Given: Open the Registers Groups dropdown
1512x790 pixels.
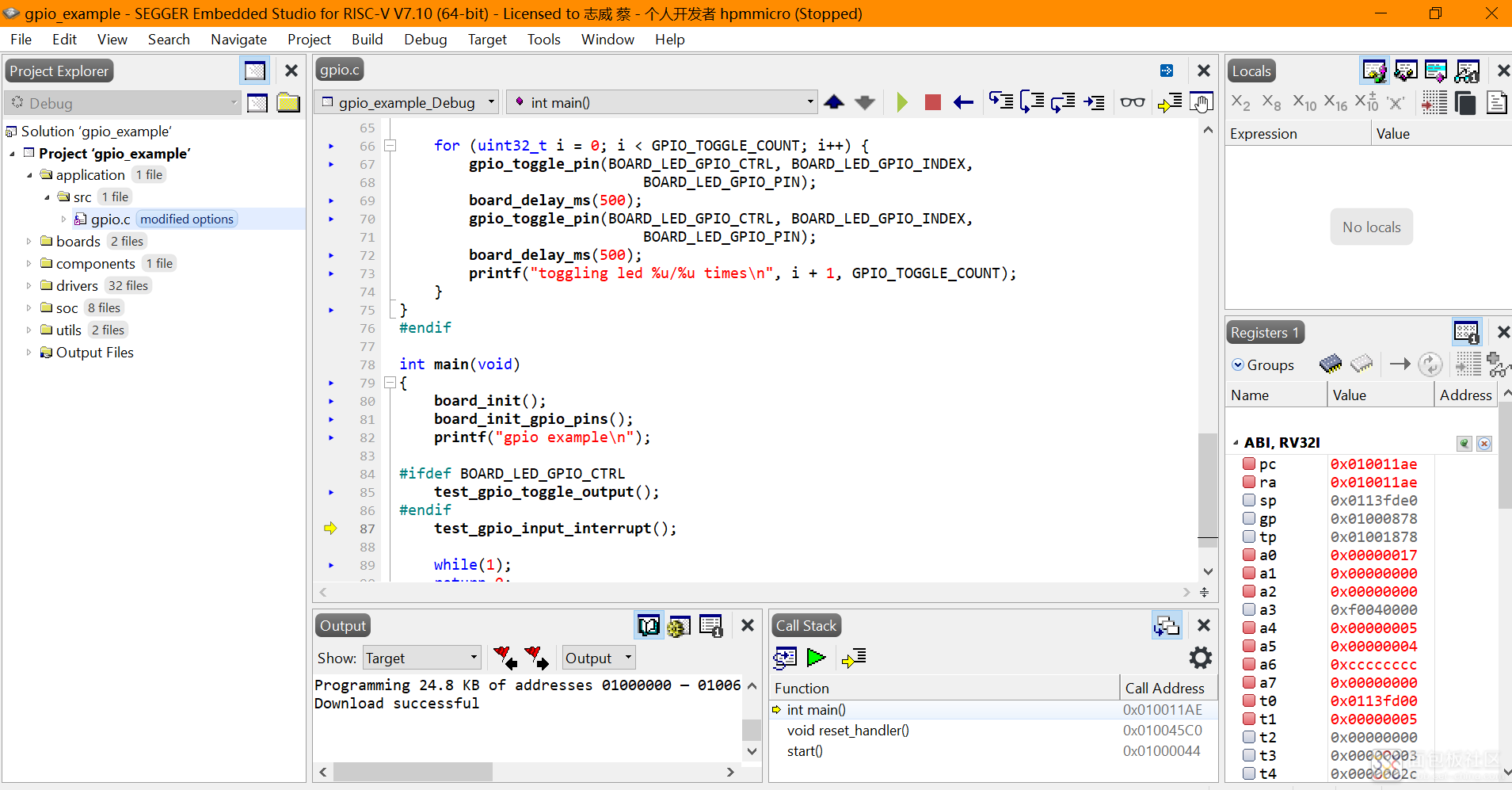Looking at the screenshot, I should click(x=1263, y=364).
